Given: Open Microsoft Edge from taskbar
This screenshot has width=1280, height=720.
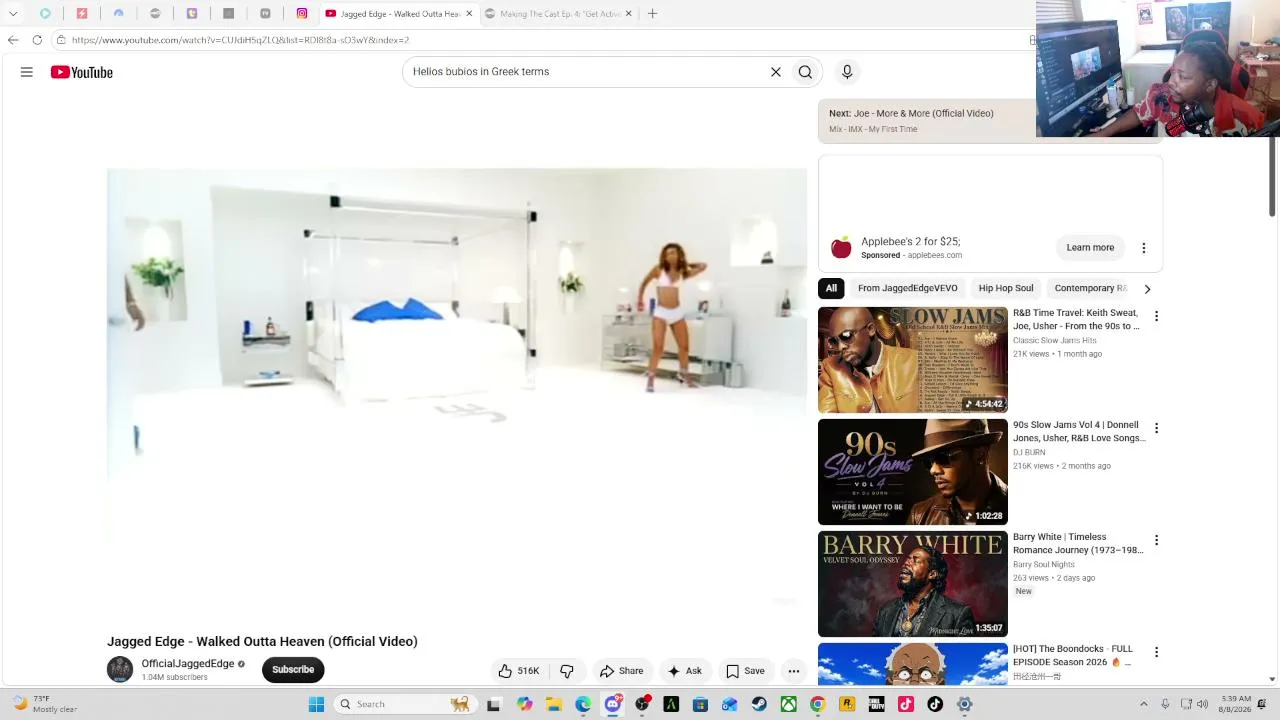Looking at the screenshot, I should click(x=583, y=704).
